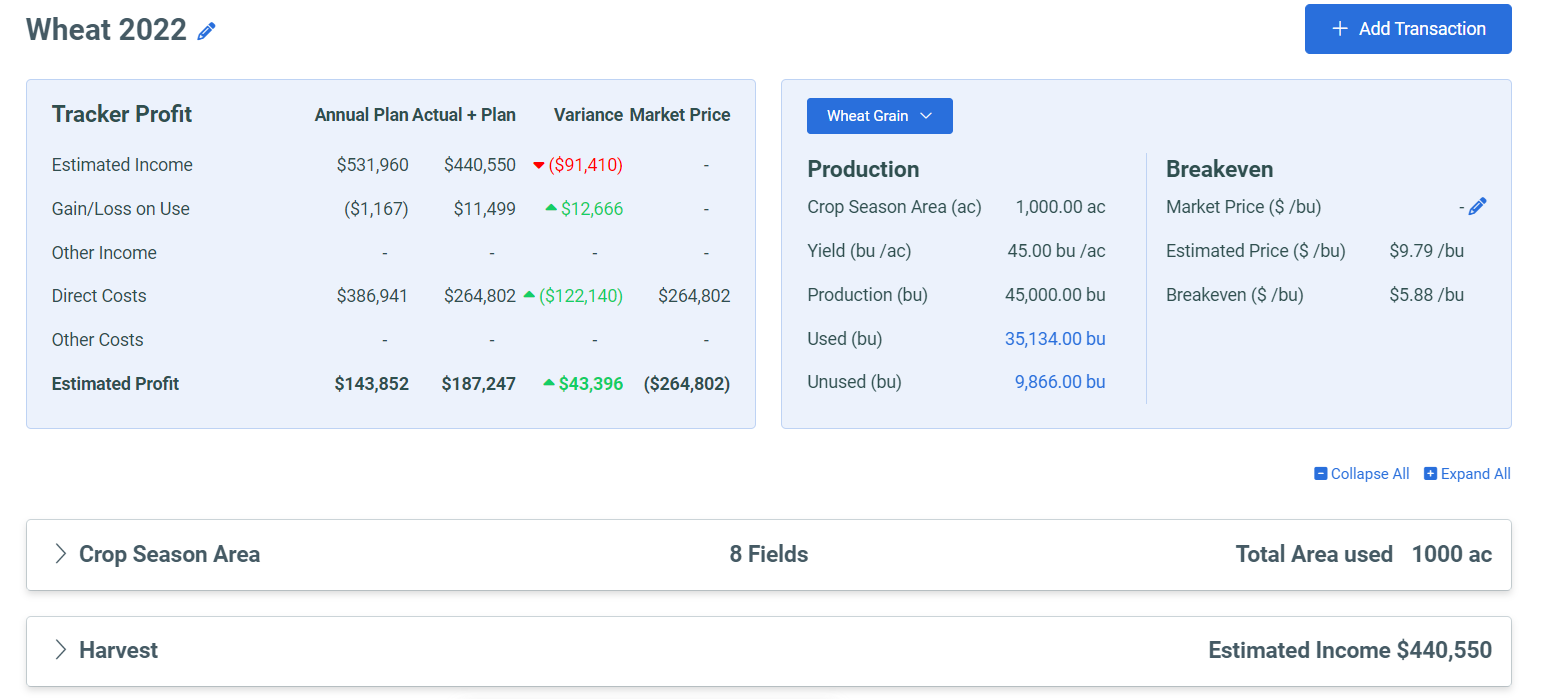
Task: Click the Collapse All minus square icon
Action: coord(1321,473)
